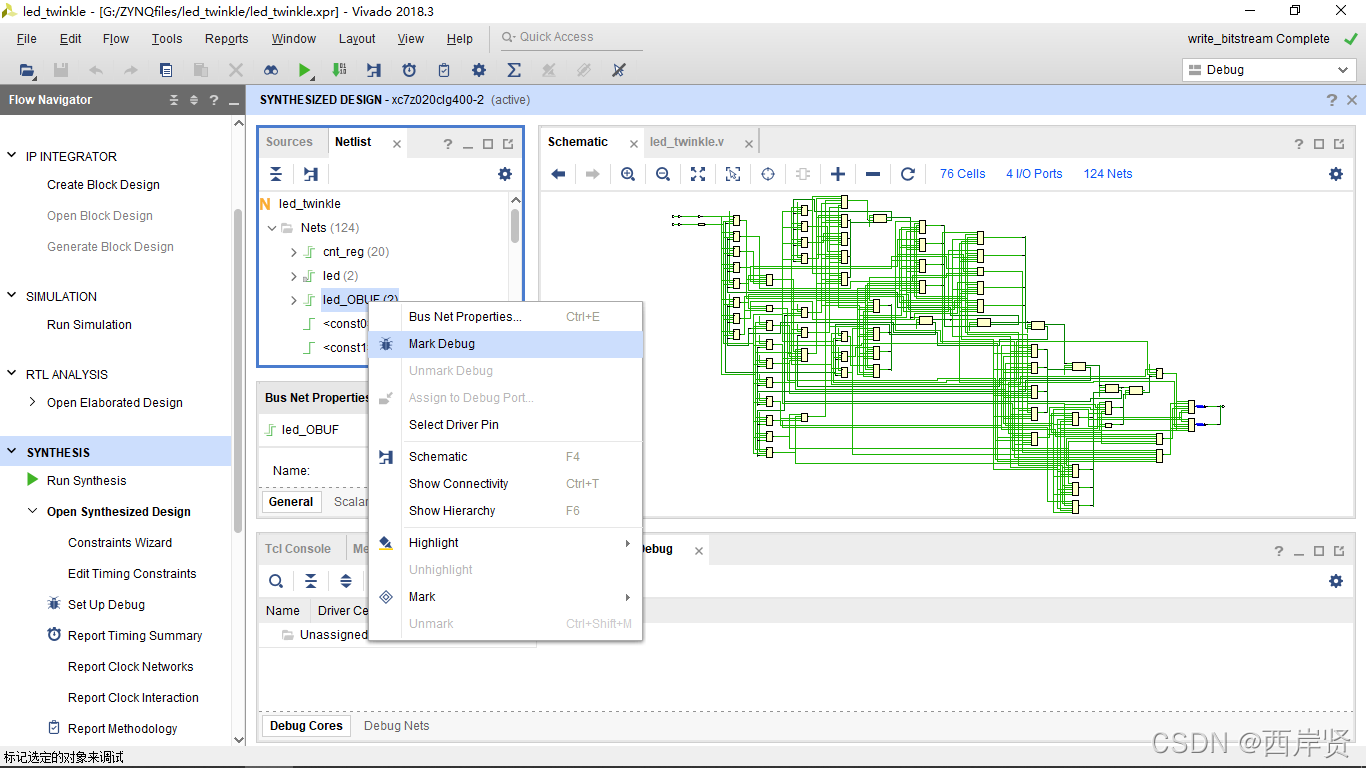The height and width of the screenshot is (768, 1366).
Task: Zoom out on the schematic
Action: pyautogui.click(x=663, y=174)
